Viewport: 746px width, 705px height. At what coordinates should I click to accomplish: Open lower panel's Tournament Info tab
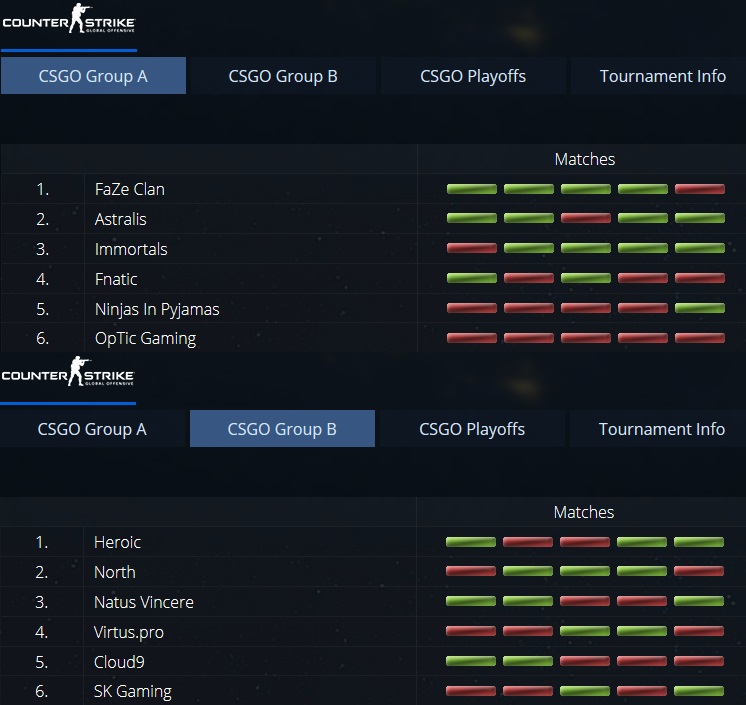pyautogui.click(x=661, y=429)
